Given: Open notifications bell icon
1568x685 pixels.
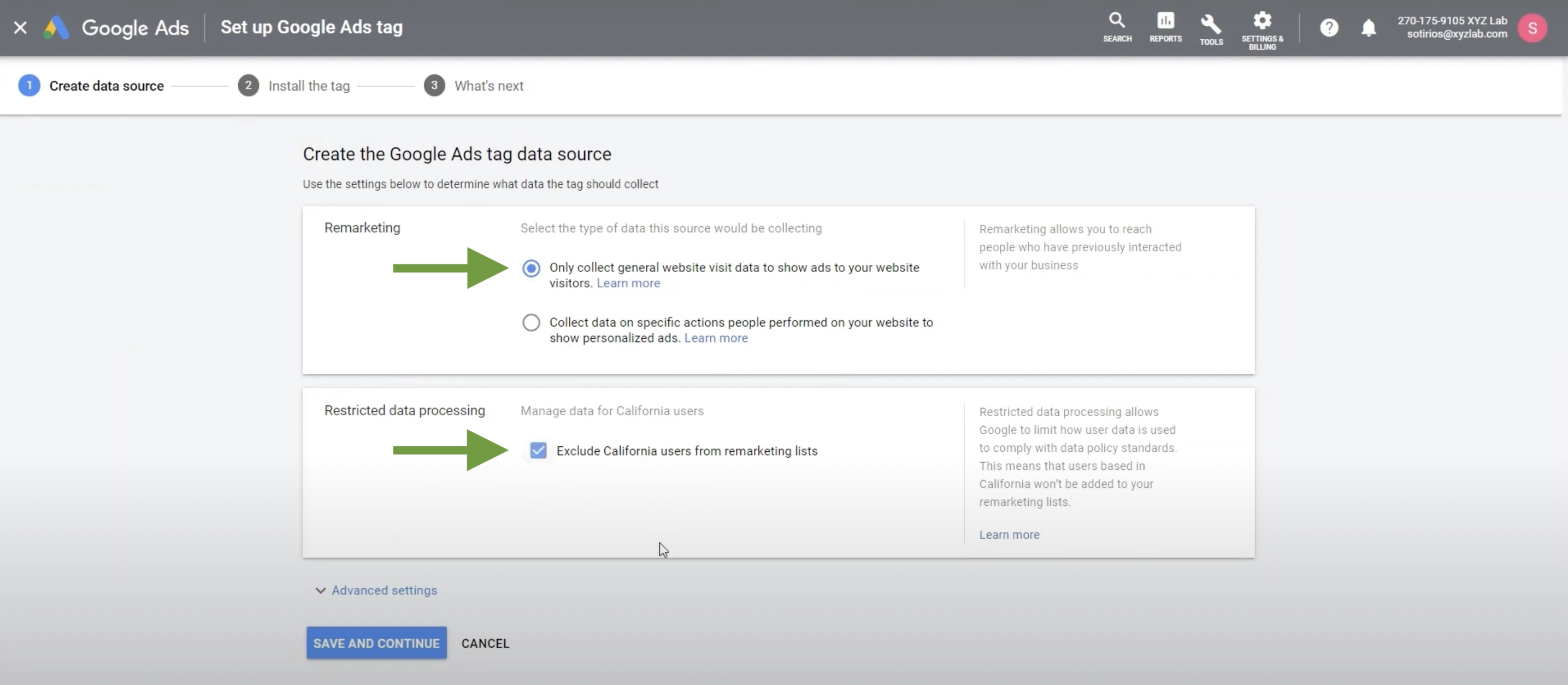Looking at the screenshot, I should tap(1369, 27).
